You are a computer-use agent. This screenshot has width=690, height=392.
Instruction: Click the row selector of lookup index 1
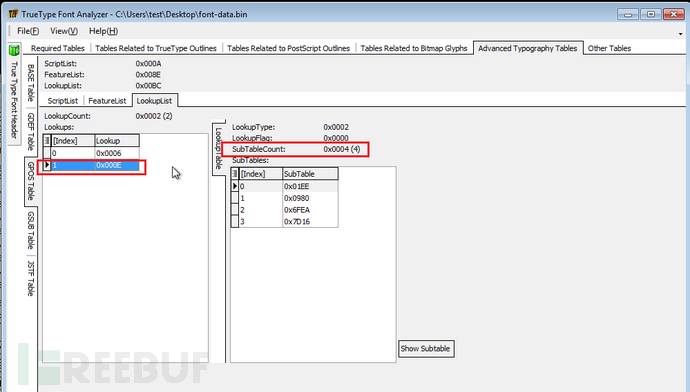point(47,165)
